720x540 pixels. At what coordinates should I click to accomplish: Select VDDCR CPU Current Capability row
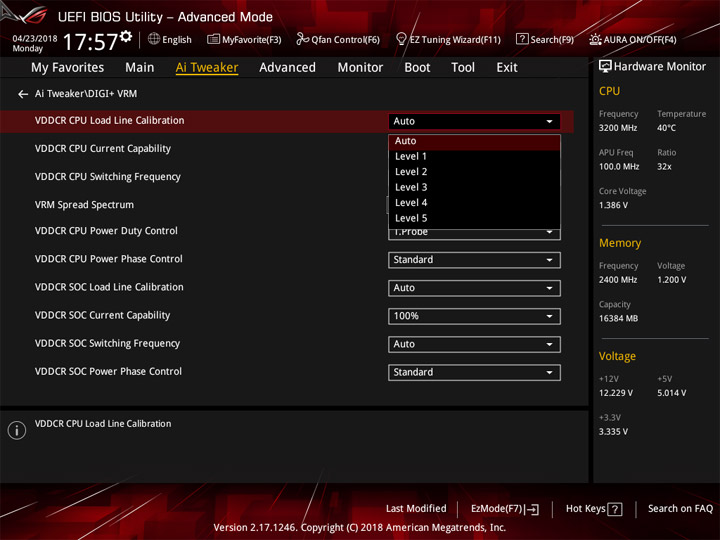click(x=103, y=149)
